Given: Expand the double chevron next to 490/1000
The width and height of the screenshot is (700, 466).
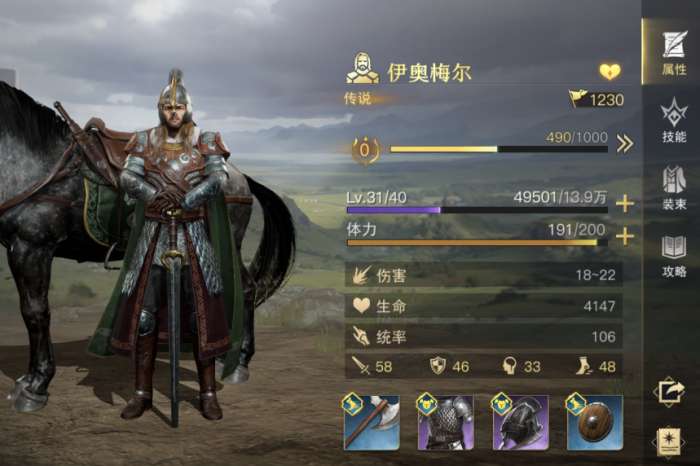Looking at the screenshot, I should point(624,144).
